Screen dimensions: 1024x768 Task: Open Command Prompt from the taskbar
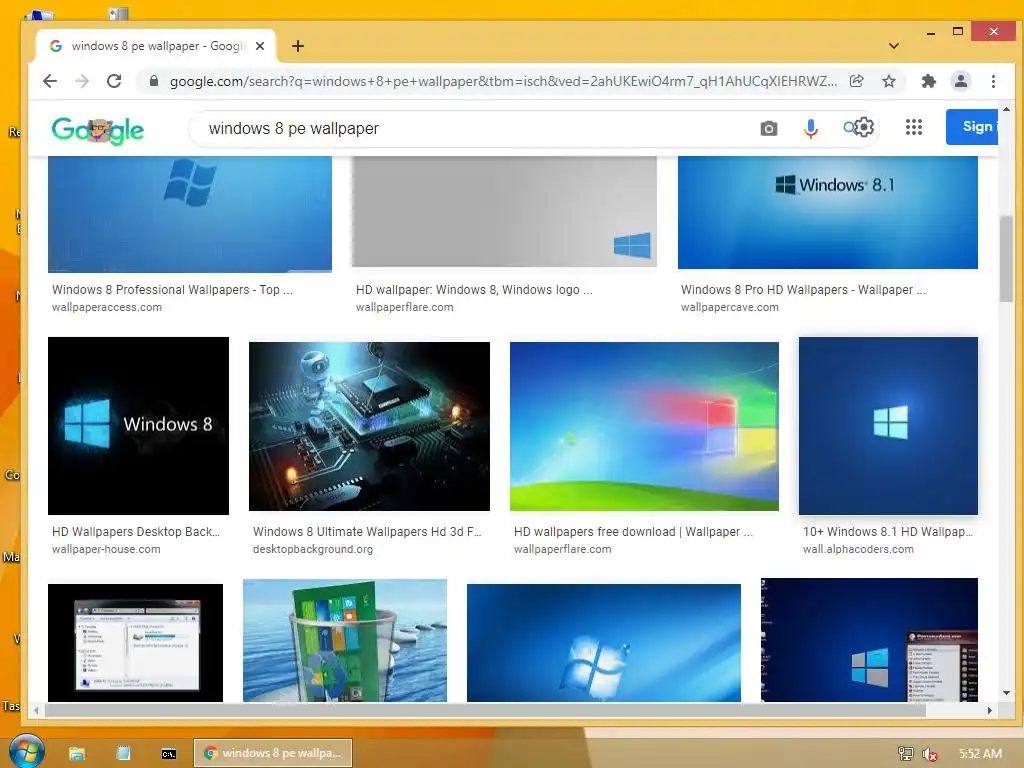pos(168,754)
